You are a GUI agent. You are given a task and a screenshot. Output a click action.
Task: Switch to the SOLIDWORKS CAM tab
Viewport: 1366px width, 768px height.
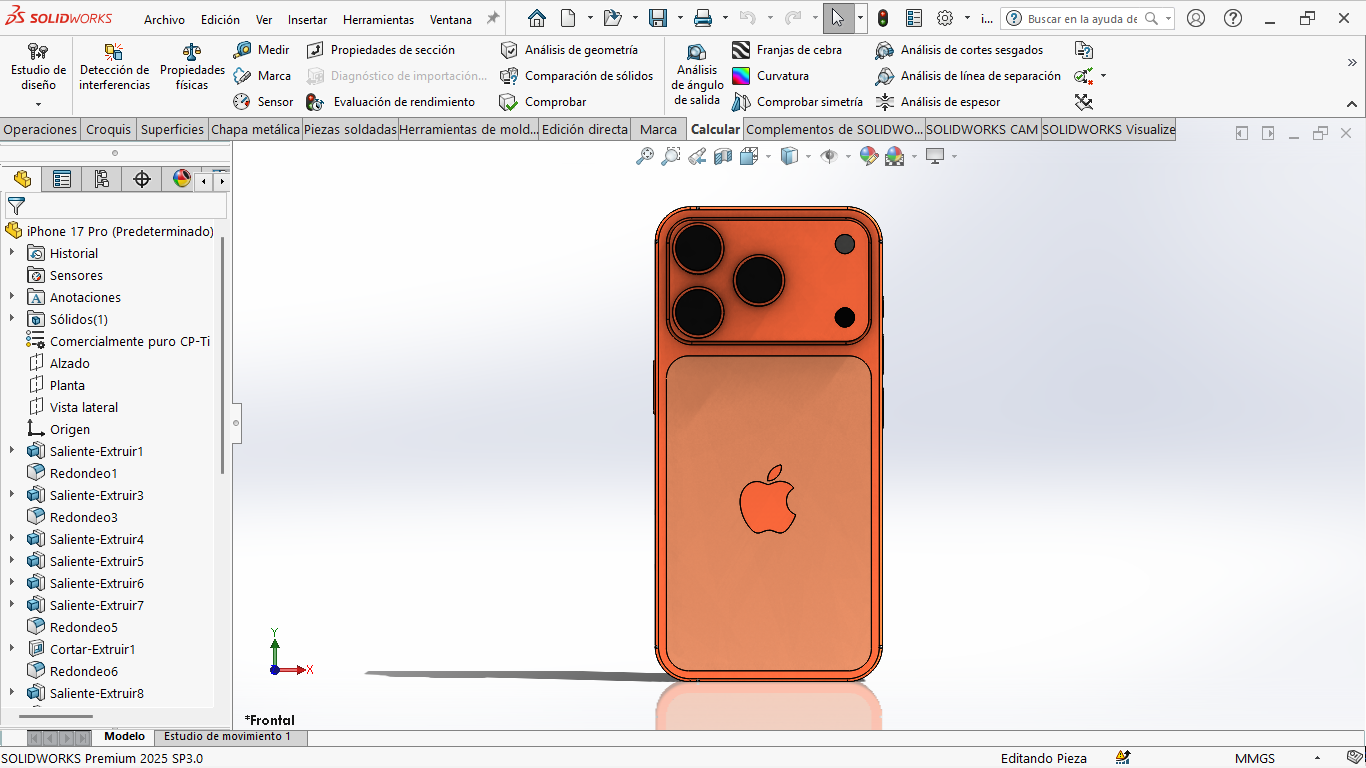point(982,129)
